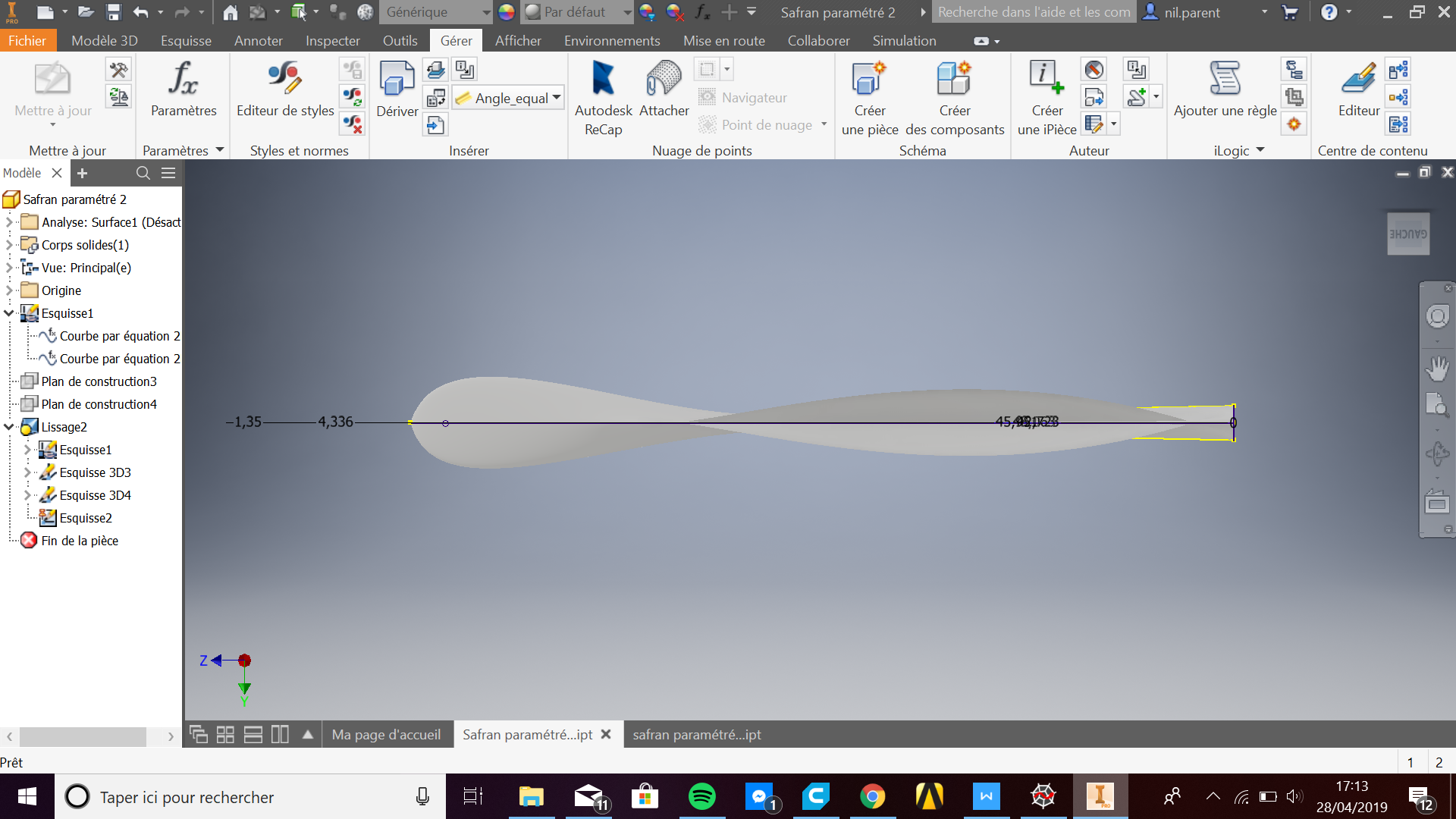Click inside the help search field
This screenshot has width=1456, height=819.
click(1034, 12)
